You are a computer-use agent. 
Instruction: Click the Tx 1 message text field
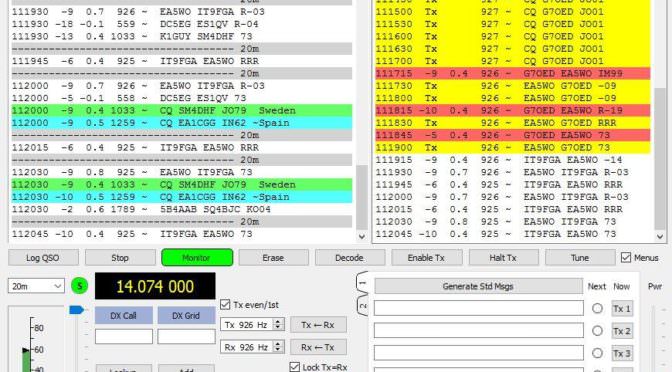[x=478, y=308]
